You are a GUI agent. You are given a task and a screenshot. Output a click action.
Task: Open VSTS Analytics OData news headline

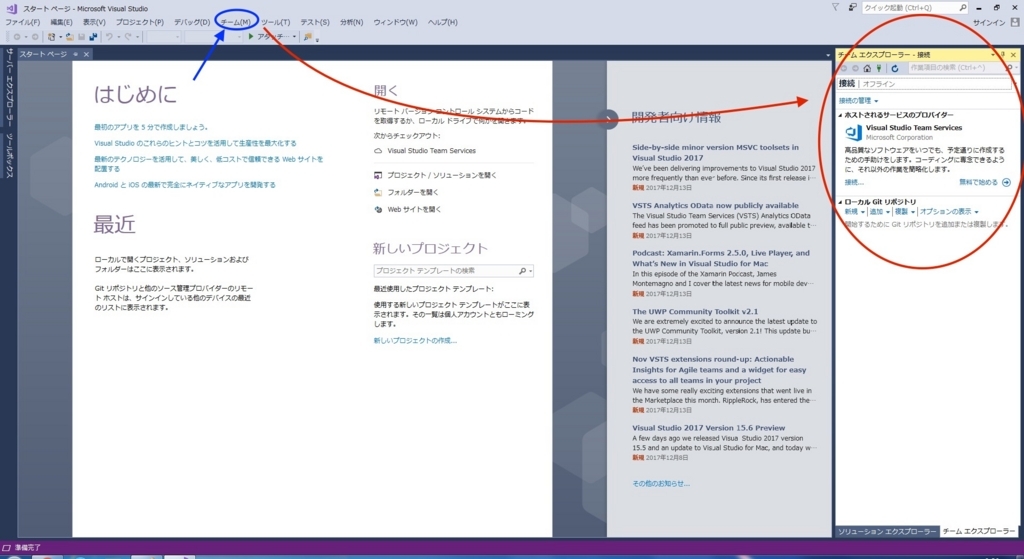pyautogui.click(x=715, y=206)
